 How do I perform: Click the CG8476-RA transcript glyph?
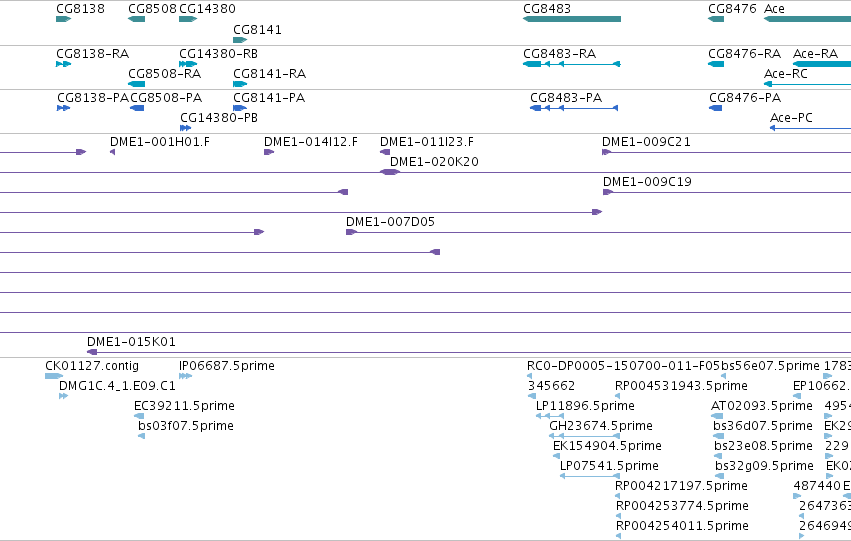716,64
